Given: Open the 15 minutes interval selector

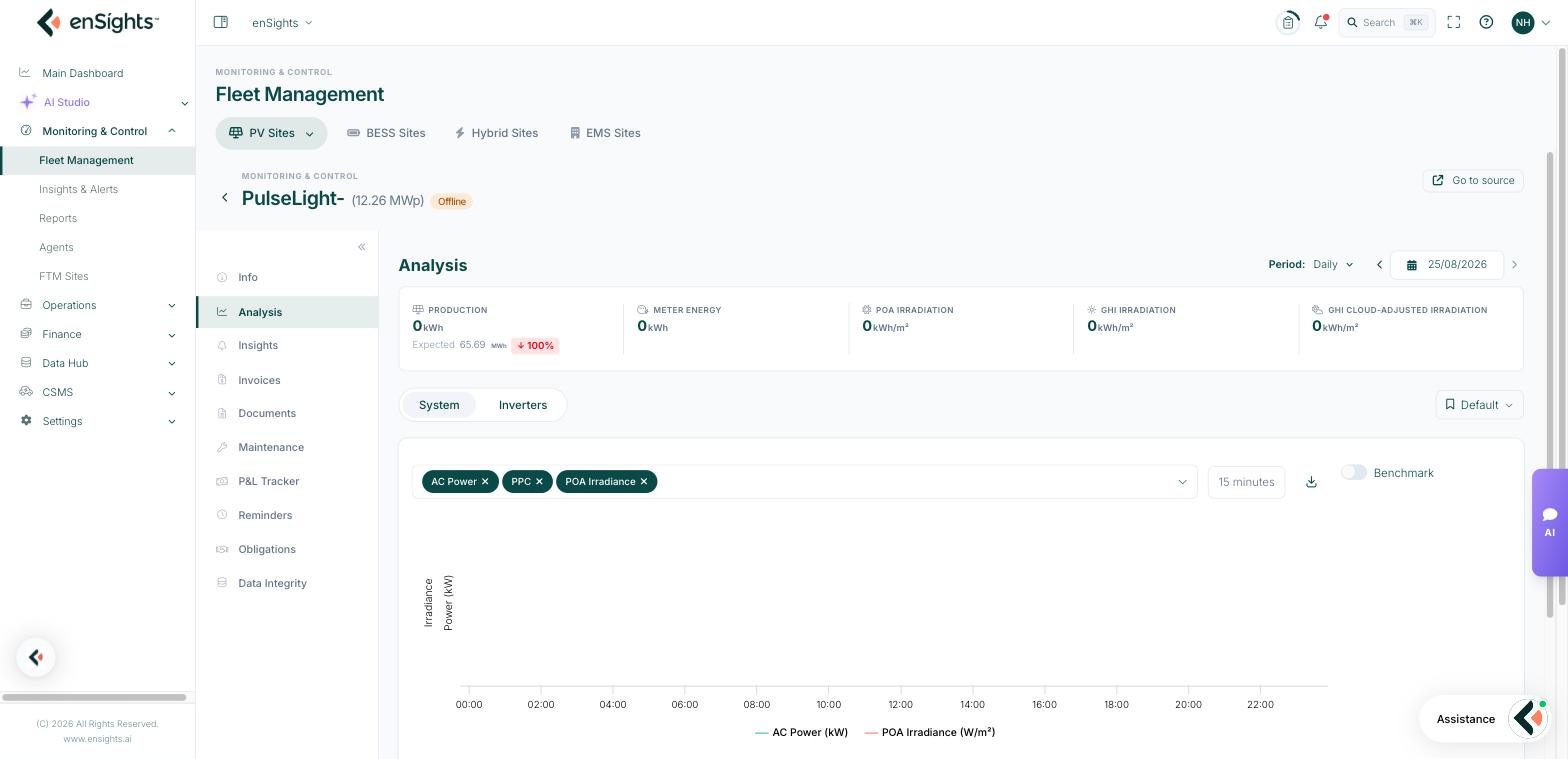Looking at the screenshot, I should point(1246,482).
